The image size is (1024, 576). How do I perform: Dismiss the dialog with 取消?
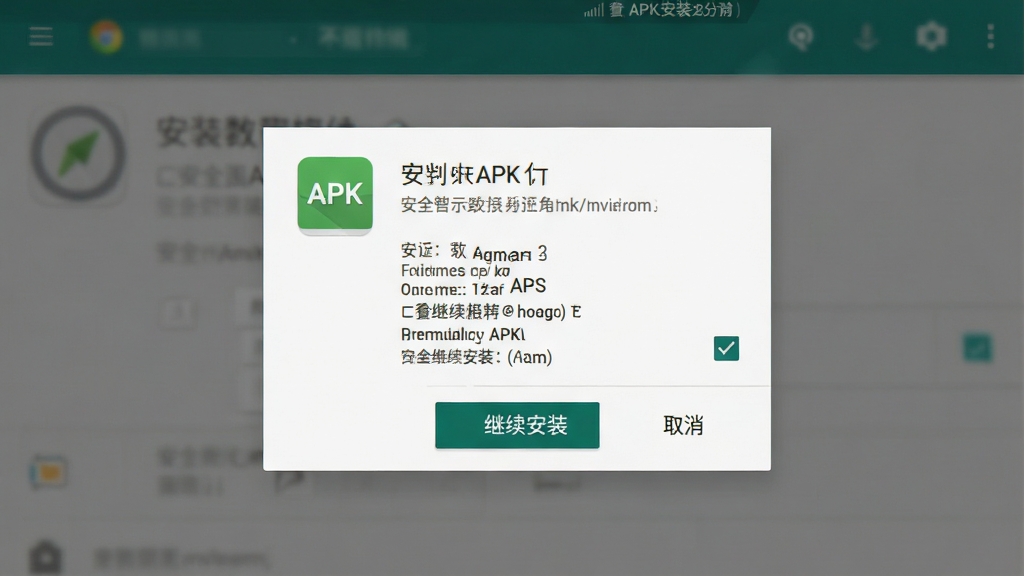click(x=683, y=426)
